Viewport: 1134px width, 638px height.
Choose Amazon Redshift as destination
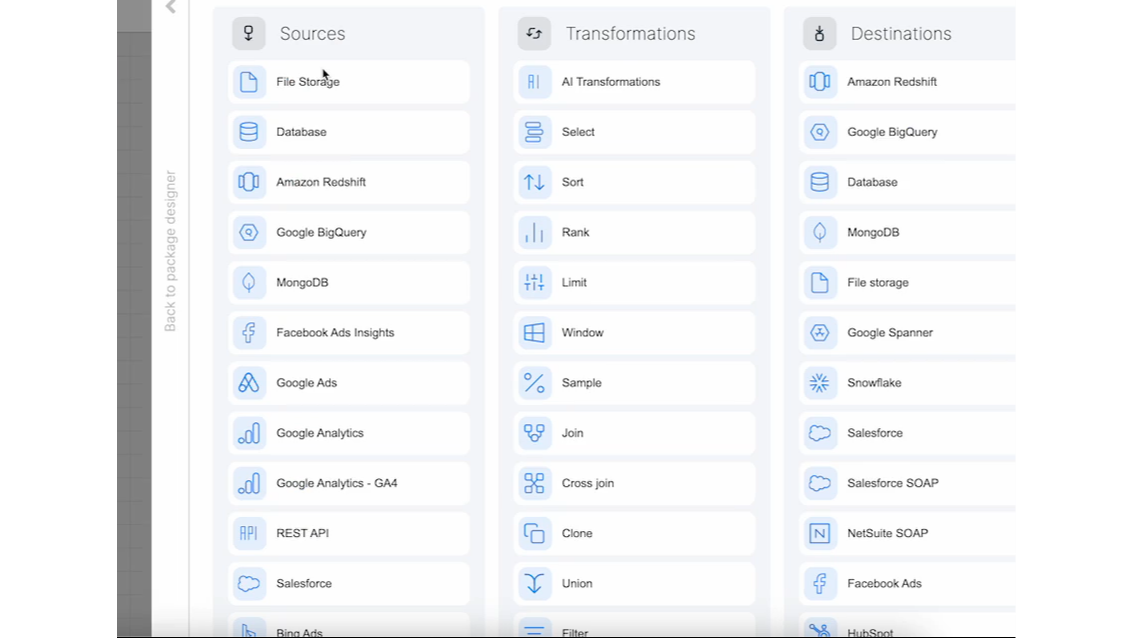pos(891,82)
